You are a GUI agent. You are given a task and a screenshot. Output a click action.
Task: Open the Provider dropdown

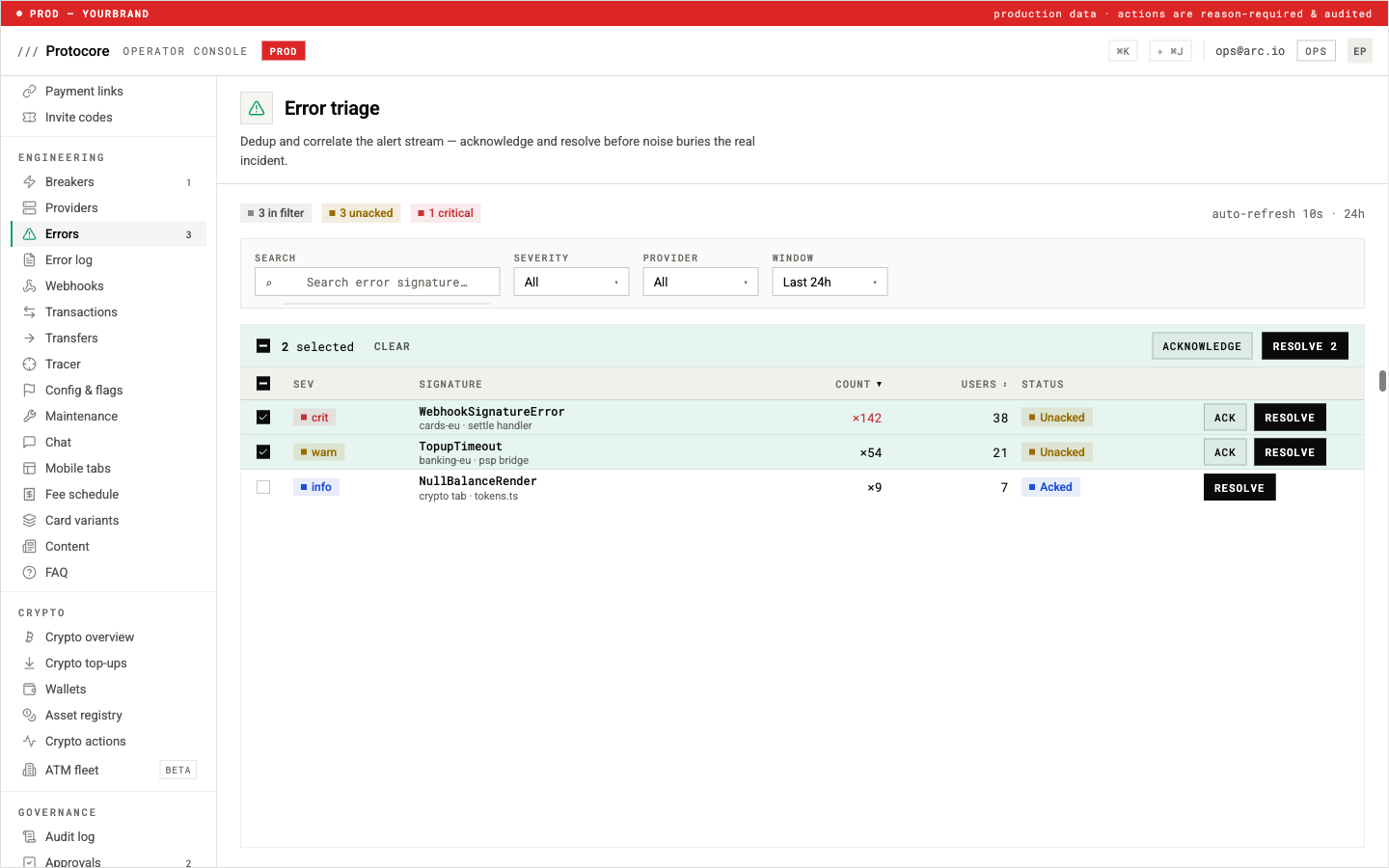(x=700, y=282)
